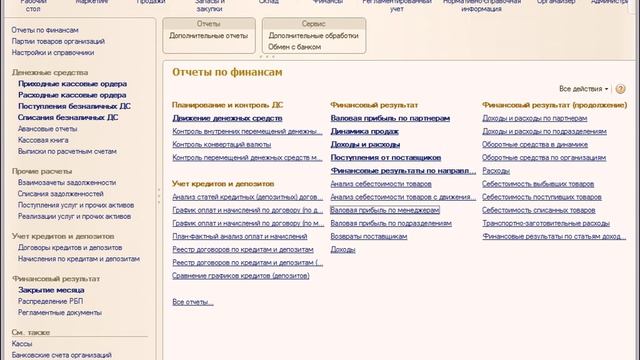This screenshot has height=360, width=640.
Task: Select Партии товаров организаций in the sidebar
Action: [58, 41]
